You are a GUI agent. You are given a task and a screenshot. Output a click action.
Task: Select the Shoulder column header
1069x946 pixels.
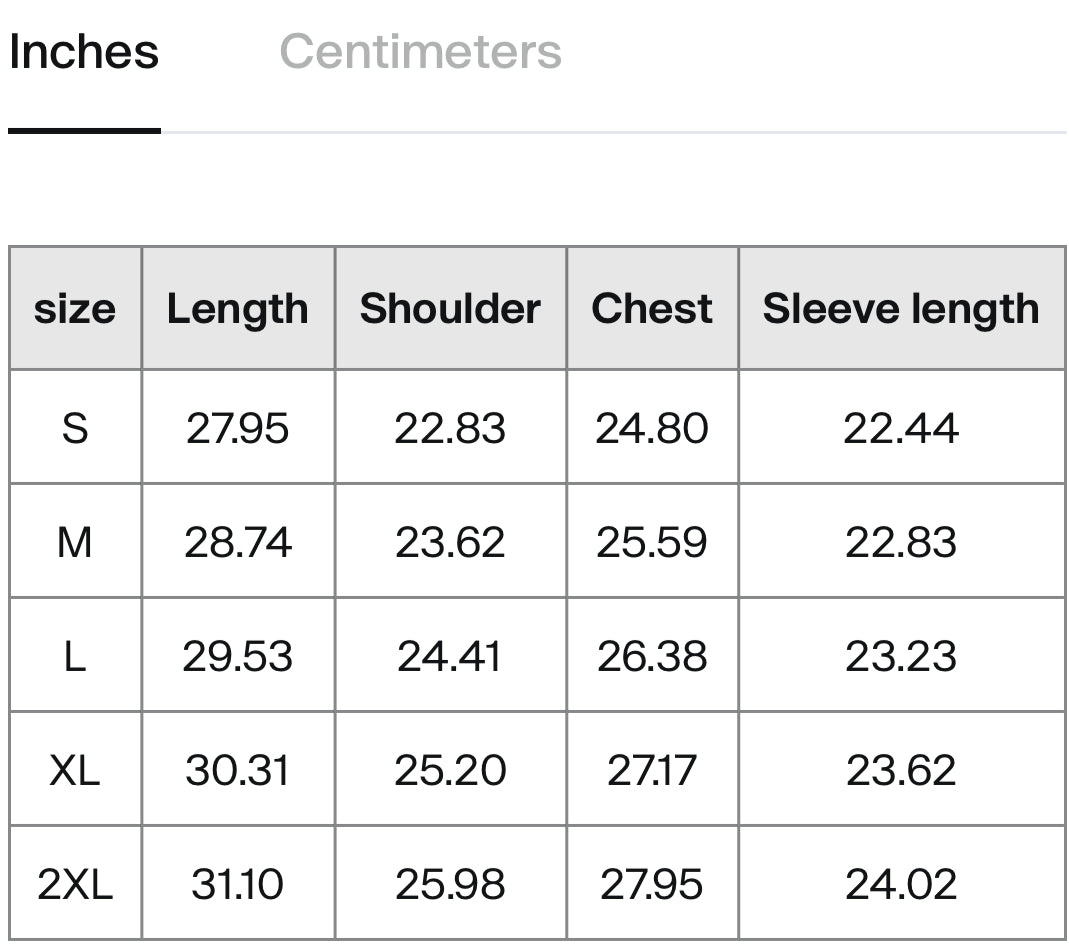[451, 309]
